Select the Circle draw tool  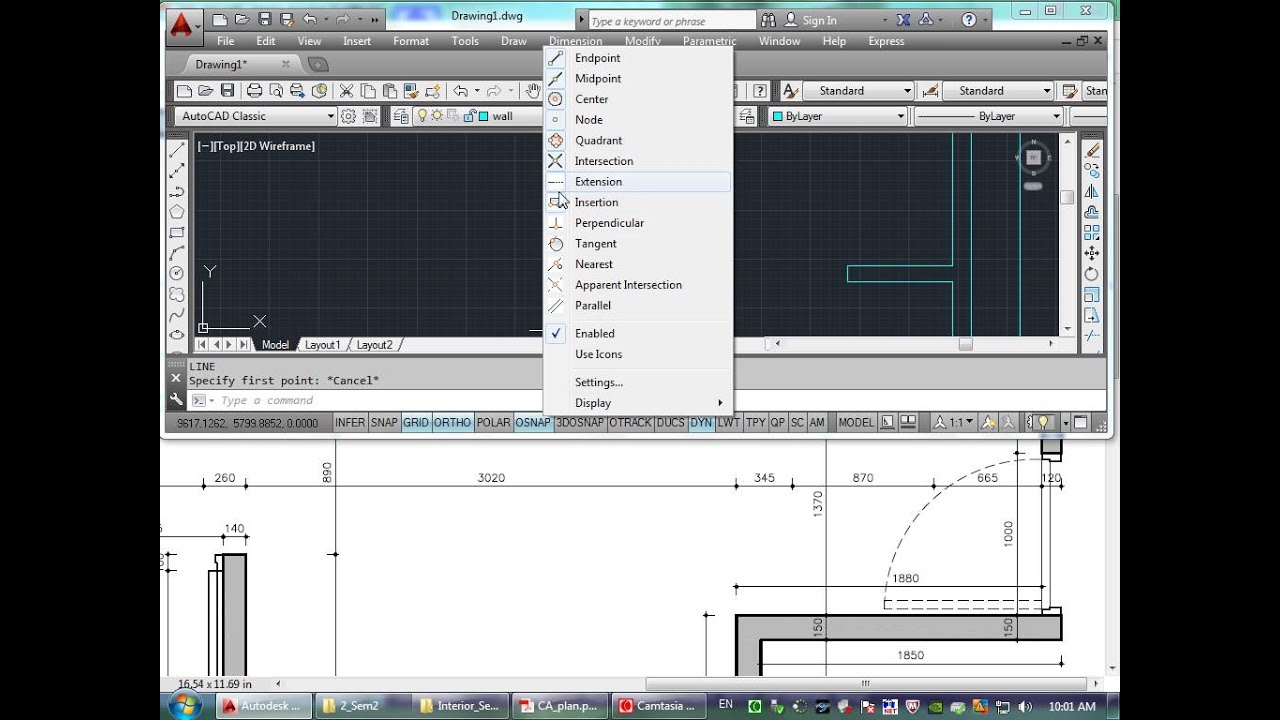click(177, 273)
